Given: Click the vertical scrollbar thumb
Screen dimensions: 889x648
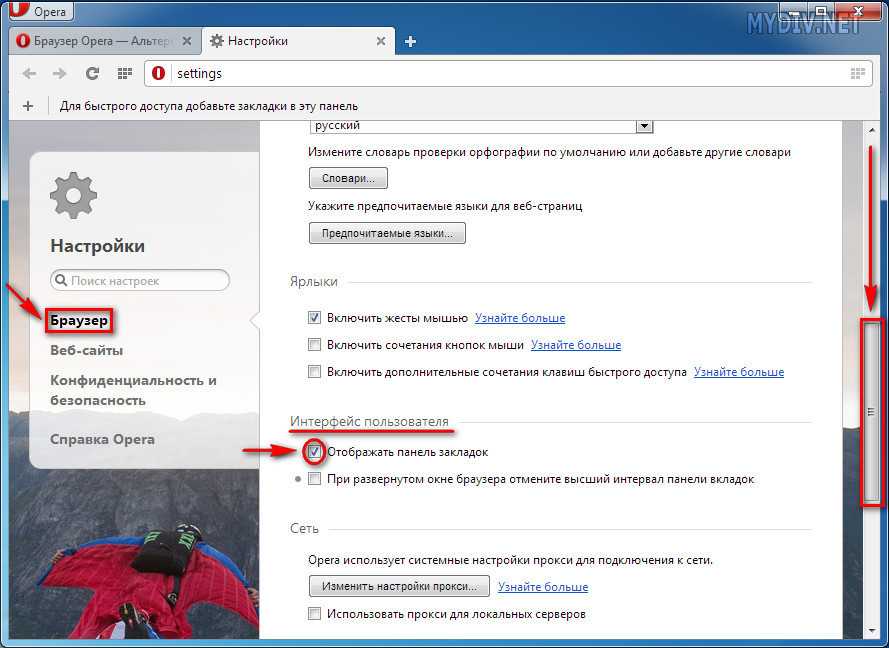Looking at the screenshot, I should point(872,412).
